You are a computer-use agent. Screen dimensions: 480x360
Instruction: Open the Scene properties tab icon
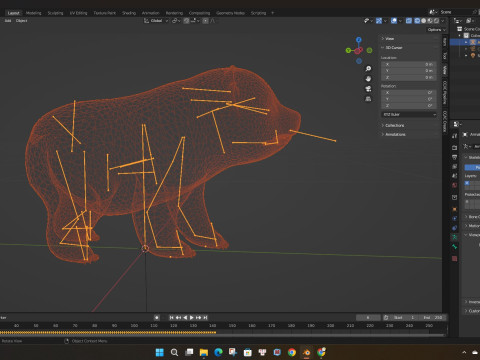[454, 176]
